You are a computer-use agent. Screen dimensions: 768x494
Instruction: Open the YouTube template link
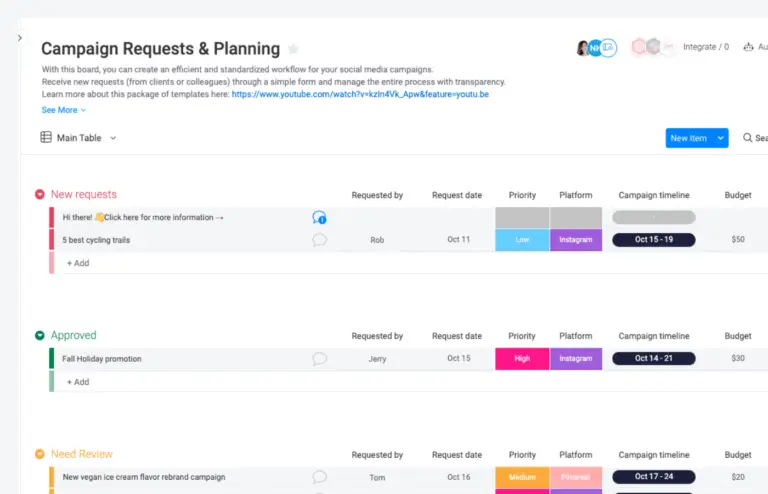360,94
